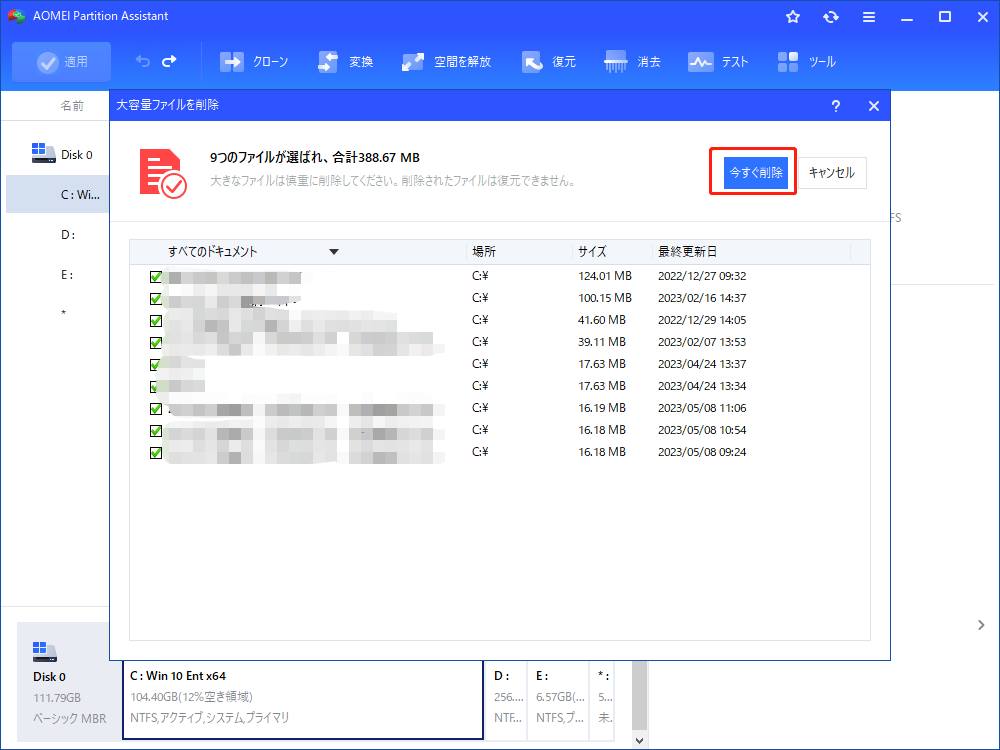Open the ツール (Tools) menu
This screenshot has width=1000, height=750.
tap(806, 62)
